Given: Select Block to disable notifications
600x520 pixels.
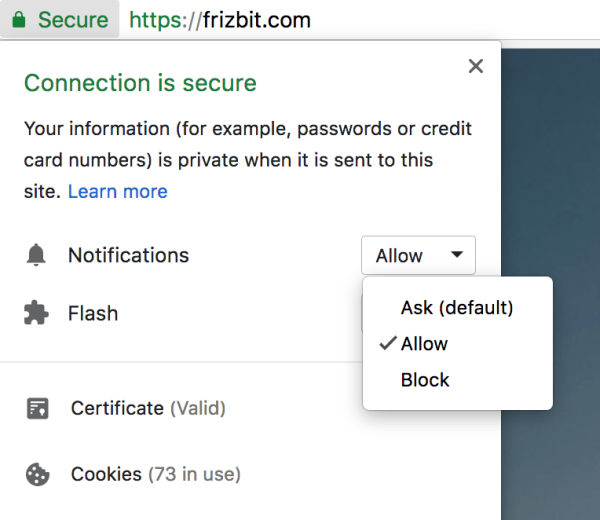Looking at the screenshot, I should 425,380.
